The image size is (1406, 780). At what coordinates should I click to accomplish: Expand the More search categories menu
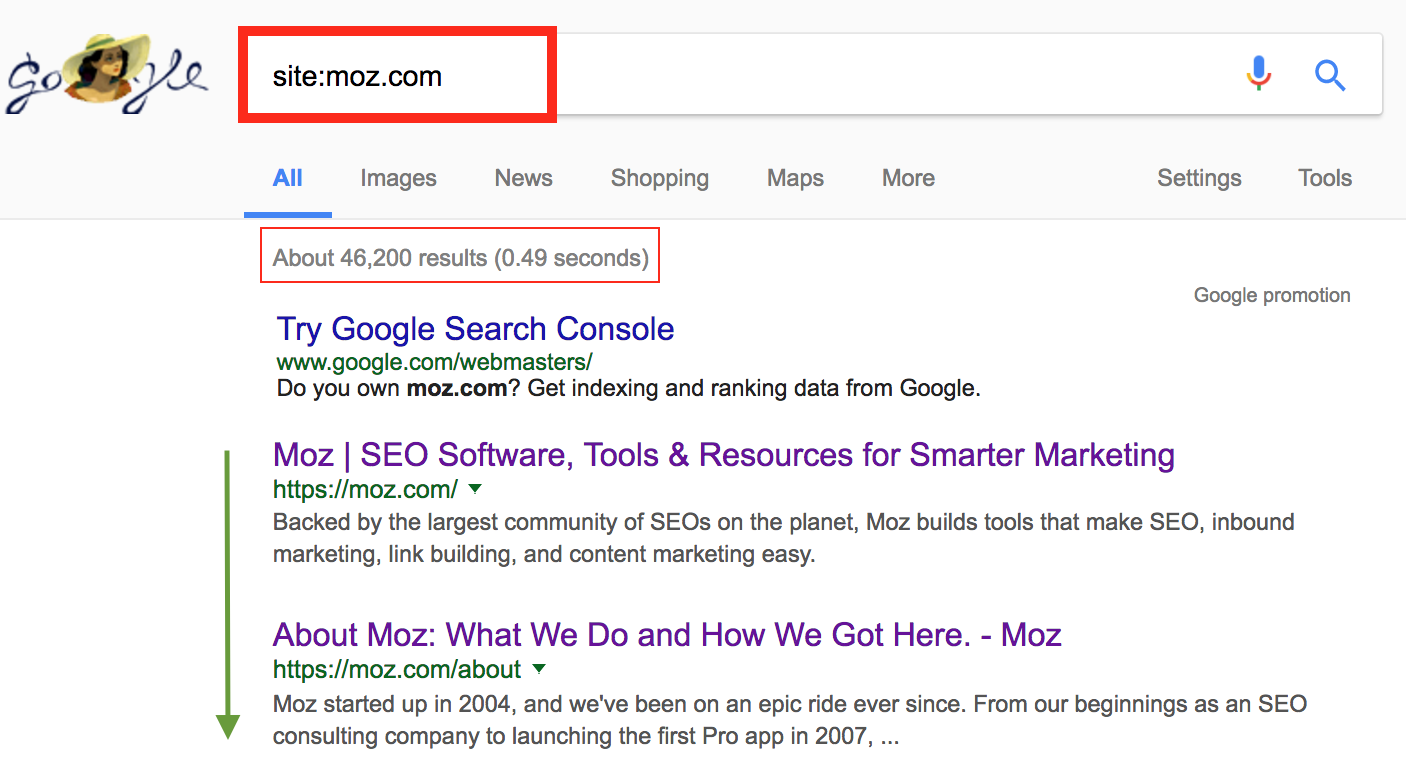[907, 177]
